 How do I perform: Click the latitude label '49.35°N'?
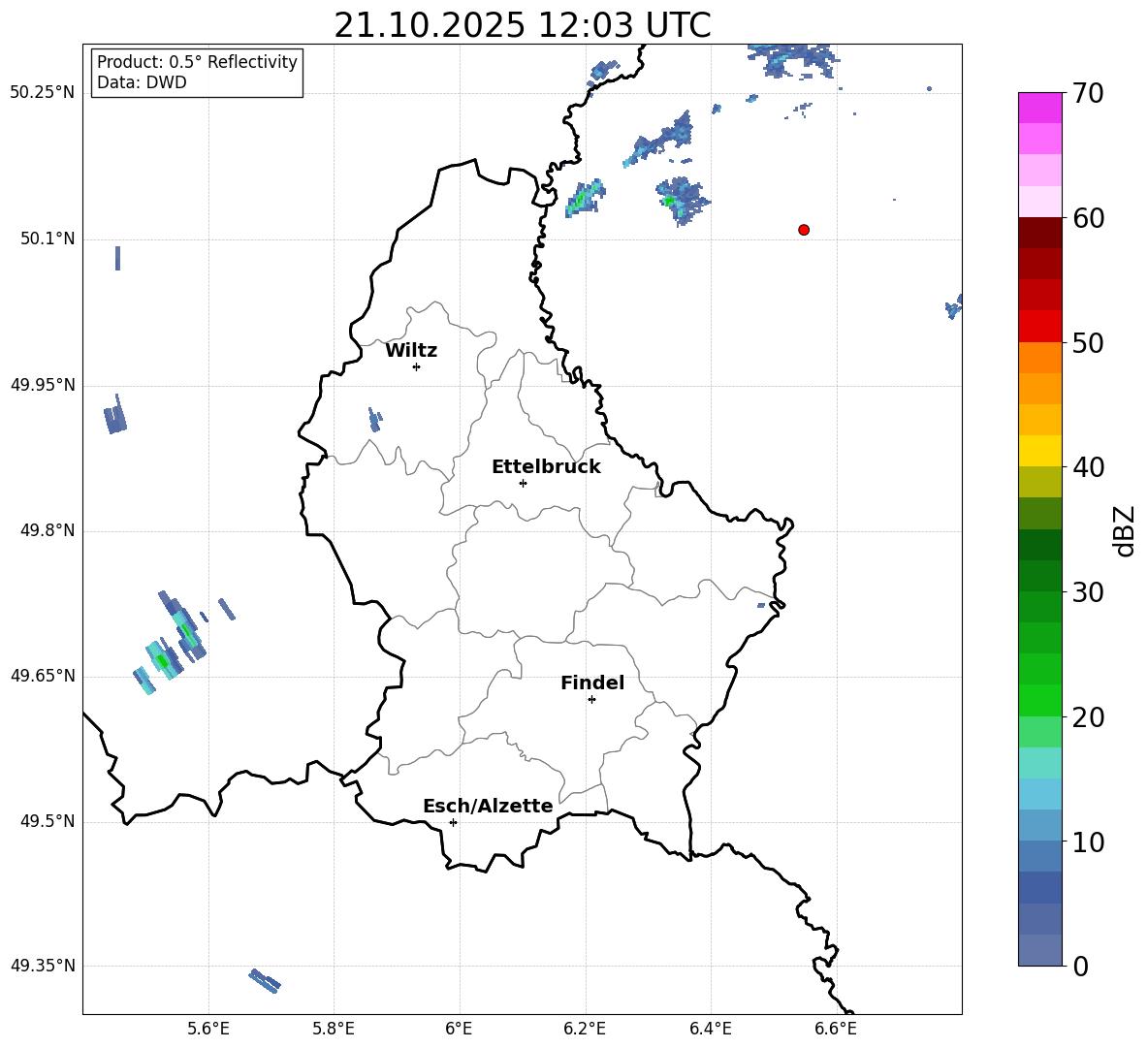tap(43, 966)
